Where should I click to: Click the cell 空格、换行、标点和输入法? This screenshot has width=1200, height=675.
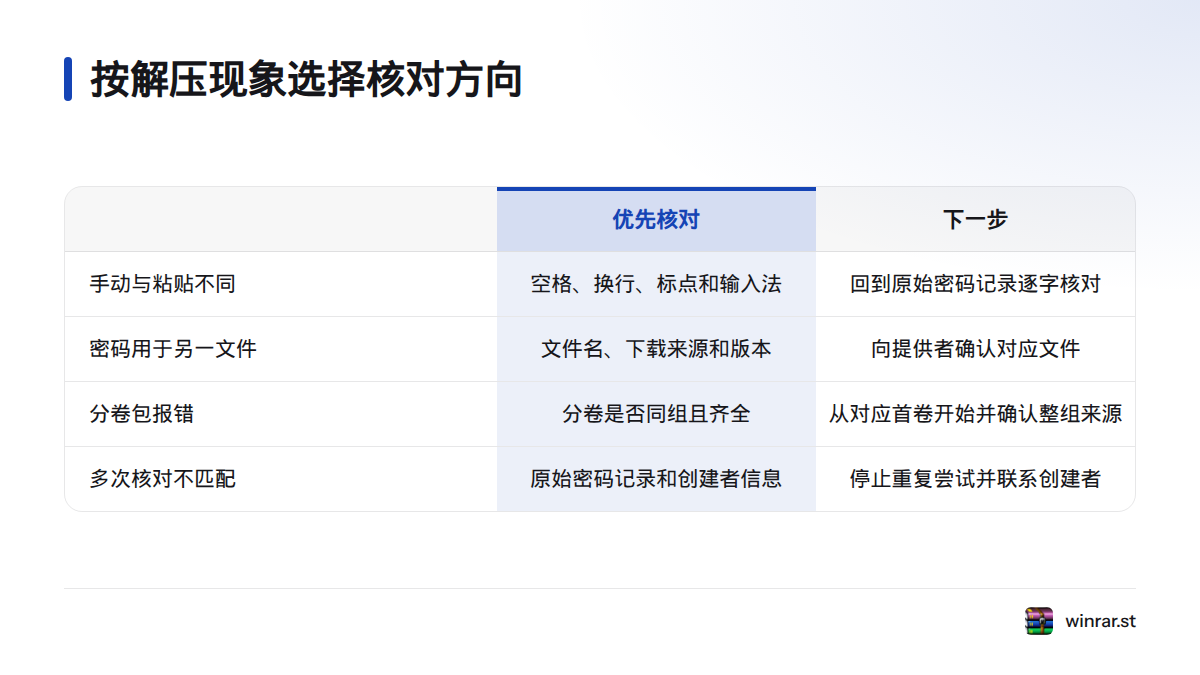pos(656,284)
